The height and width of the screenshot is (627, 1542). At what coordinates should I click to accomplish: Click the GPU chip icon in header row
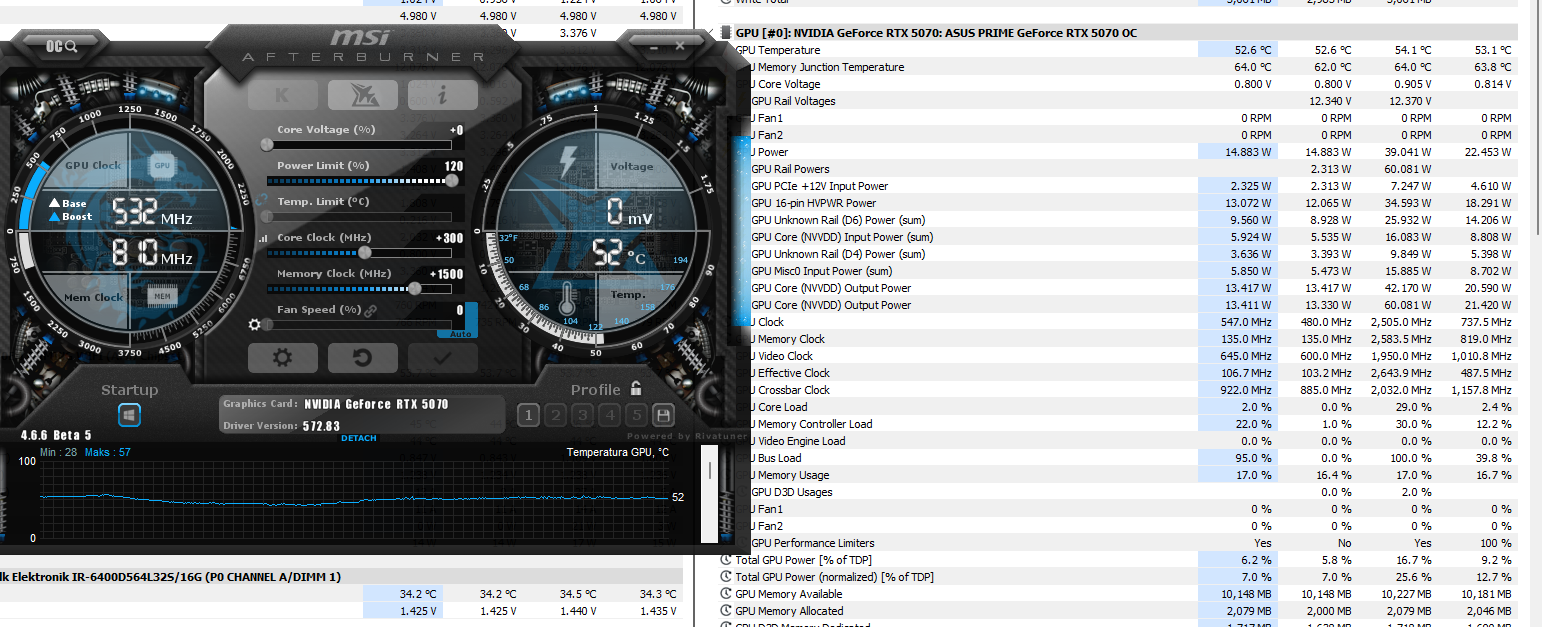[x=727, y=33]
